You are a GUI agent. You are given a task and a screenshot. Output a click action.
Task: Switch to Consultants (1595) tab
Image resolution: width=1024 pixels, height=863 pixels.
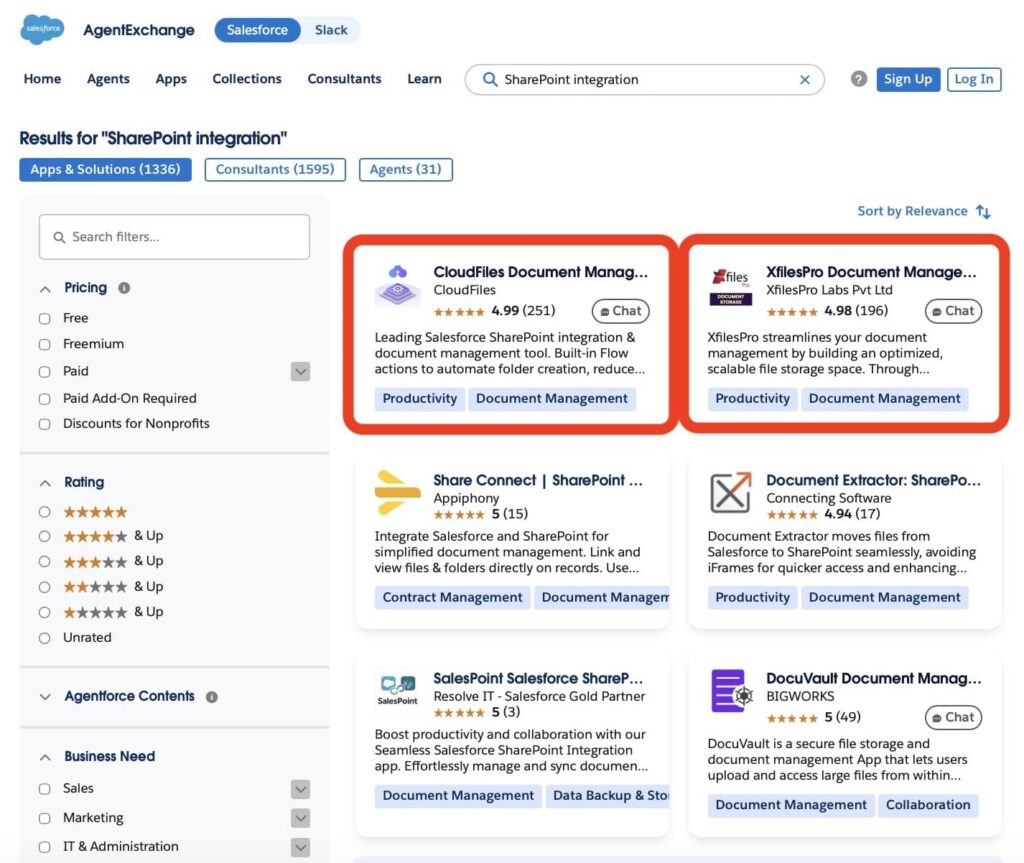(275, 170)
